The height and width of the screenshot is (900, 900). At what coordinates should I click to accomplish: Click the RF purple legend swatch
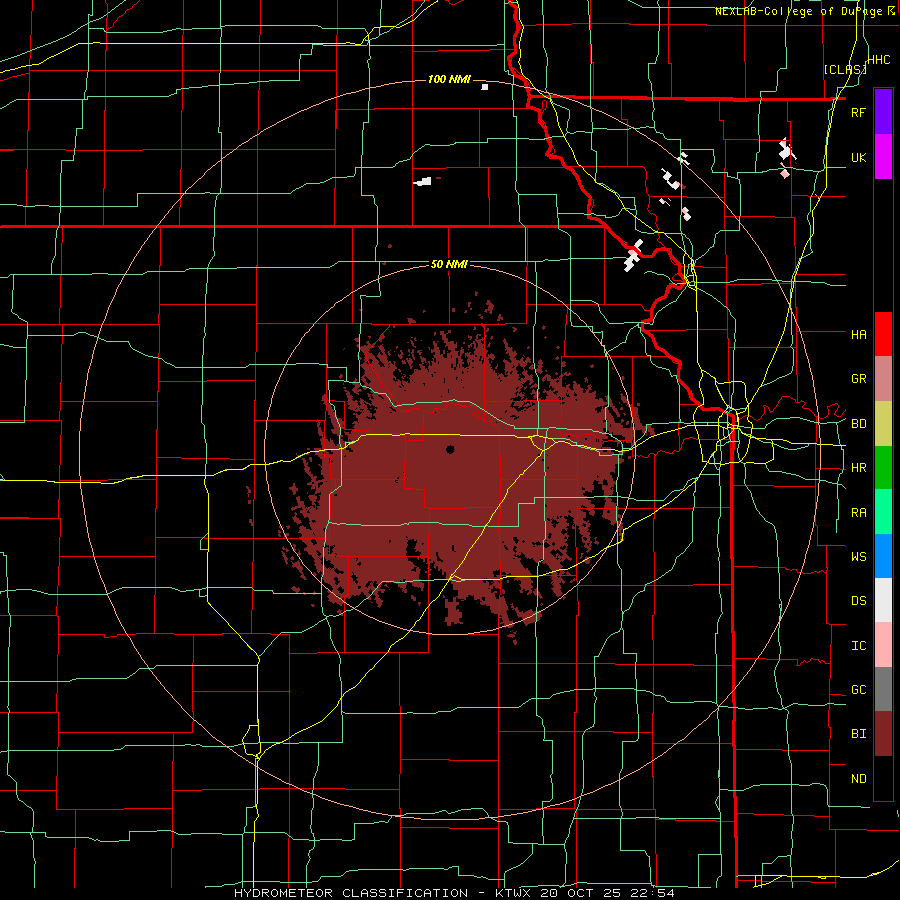coord(883,112)
